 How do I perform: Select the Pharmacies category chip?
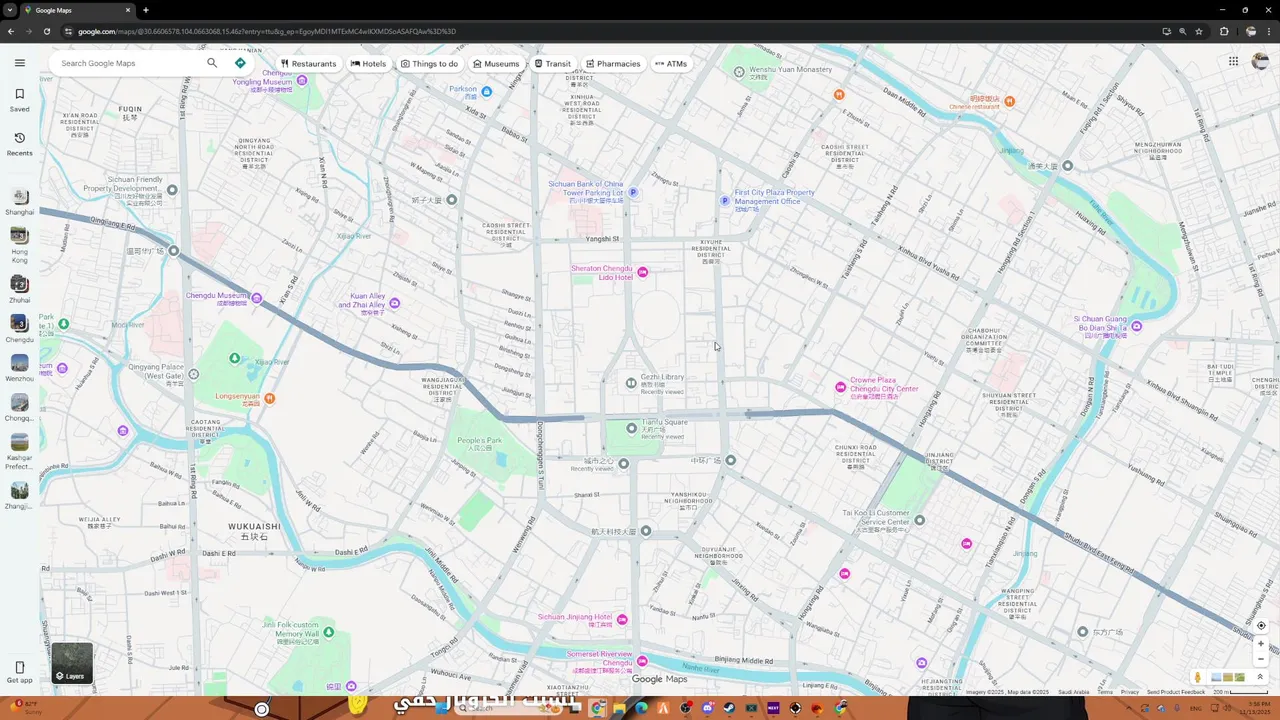613,63
